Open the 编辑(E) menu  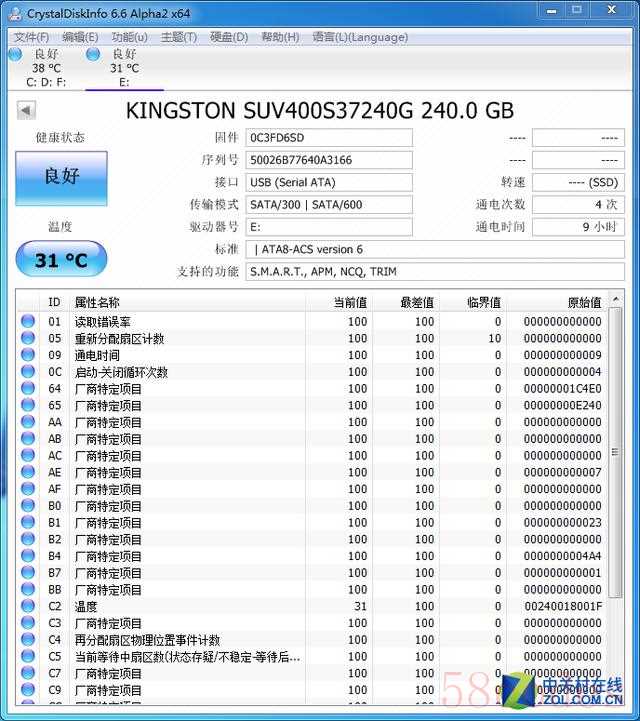click(80, 37)
